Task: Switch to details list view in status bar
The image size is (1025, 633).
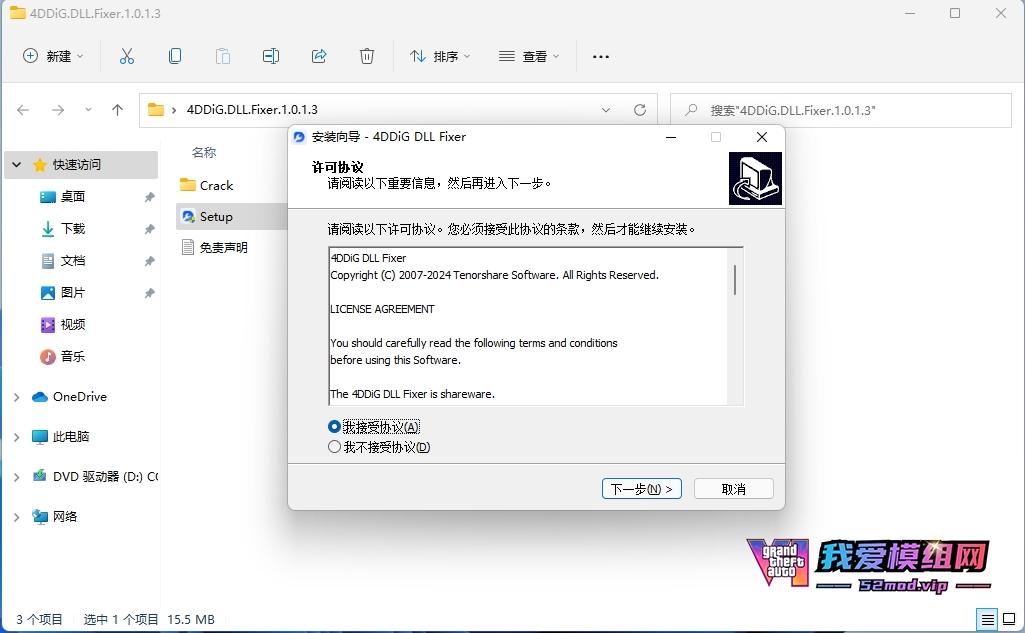Action: tap(988, 619)
